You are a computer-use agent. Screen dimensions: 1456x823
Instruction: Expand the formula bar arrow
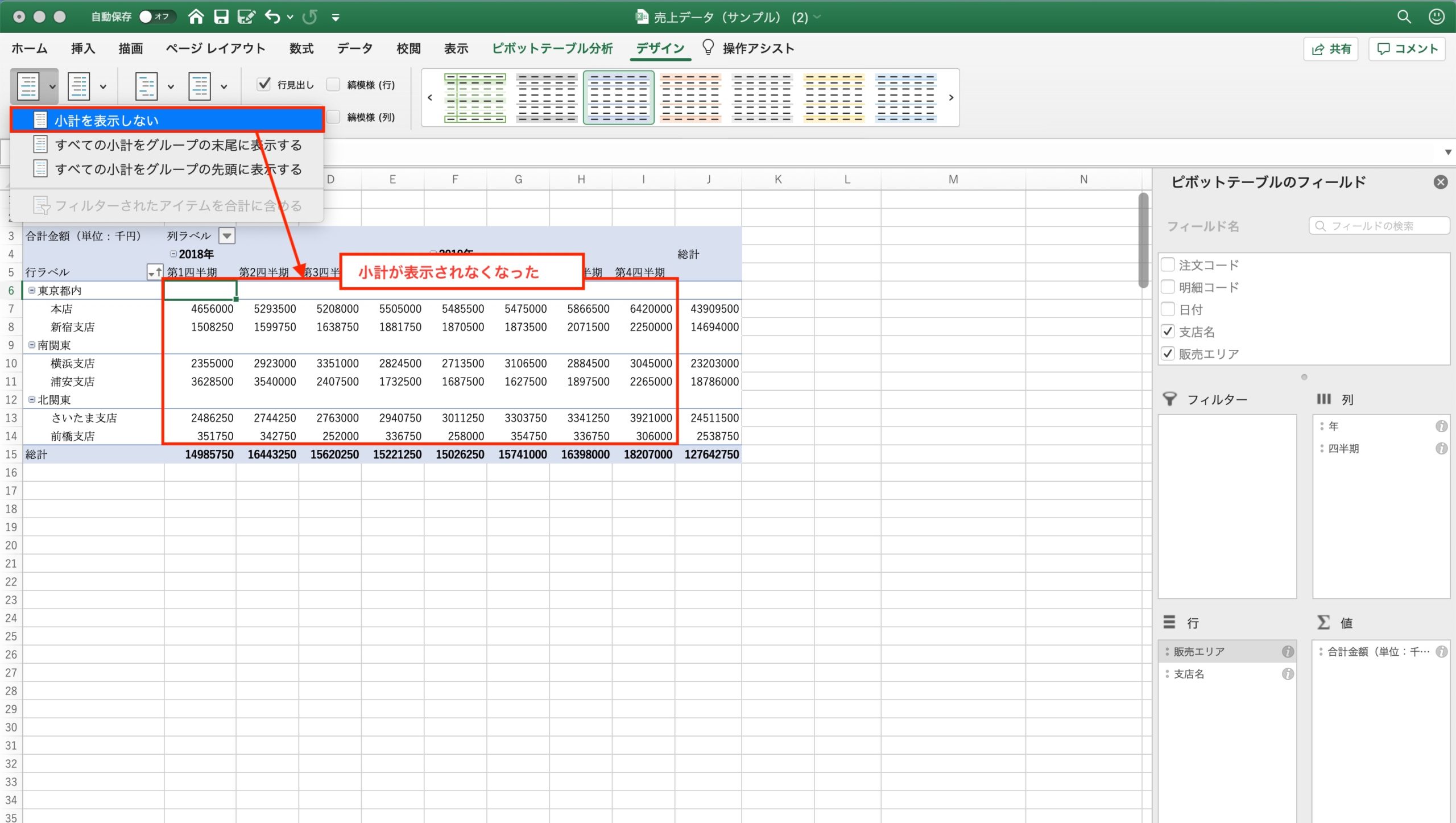tap(1447, 152)
